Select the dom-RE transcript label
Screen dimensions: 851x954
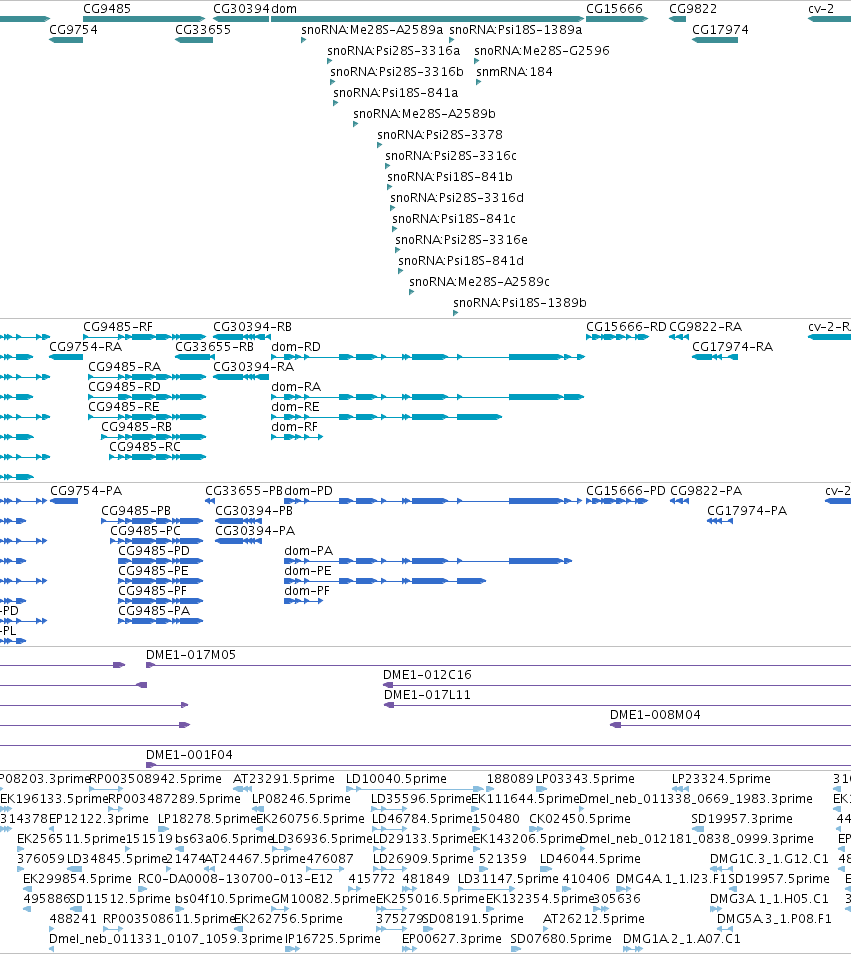coord(295,406)
